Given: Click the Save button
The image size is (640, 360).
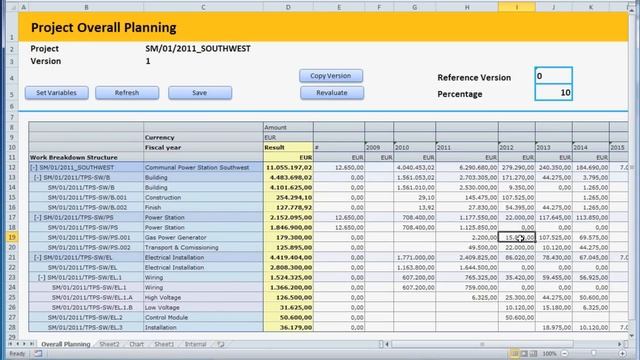Looking at the screenshot, I should [x=200, y=93].
